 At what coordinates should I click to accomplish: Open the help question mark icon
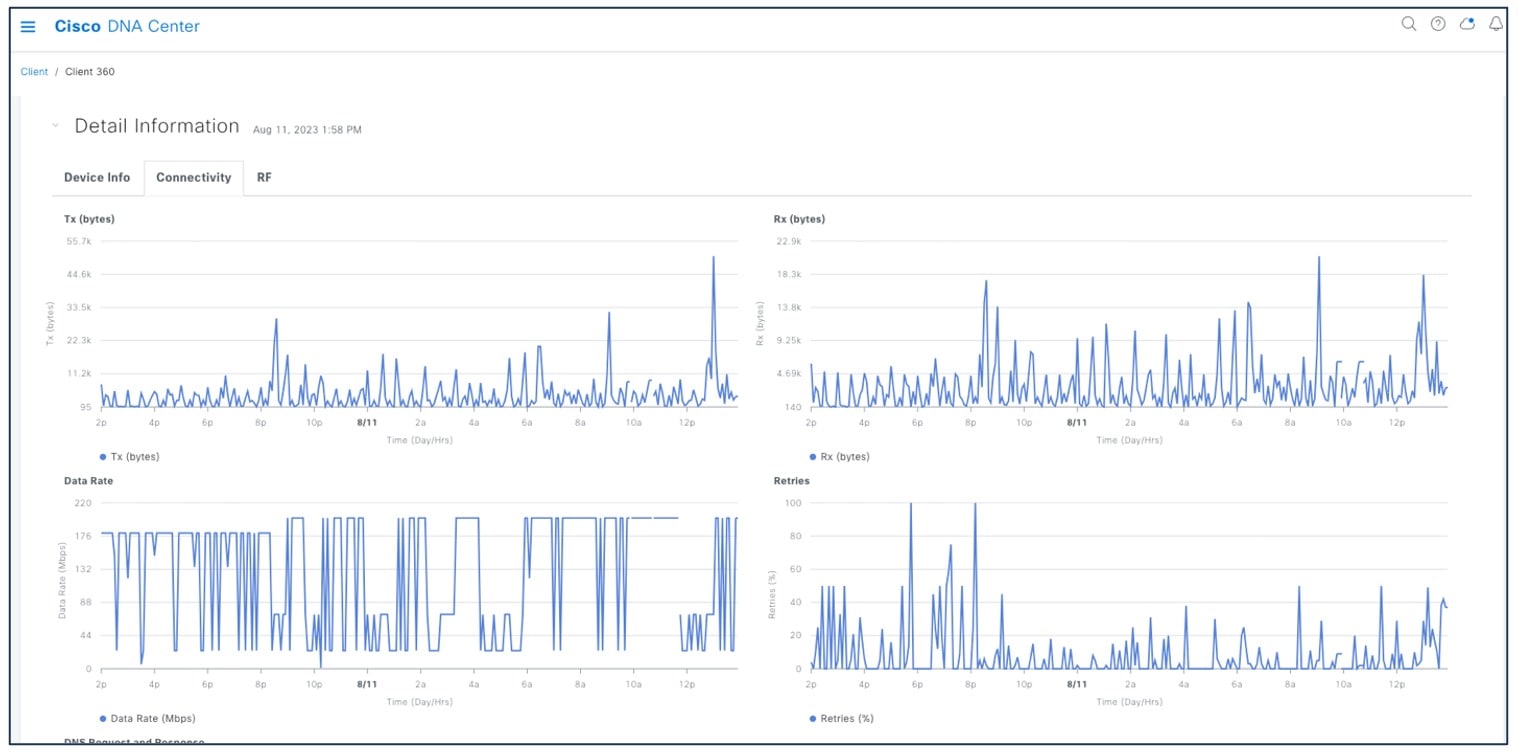pyautogui.click(x=1438, y=24)
